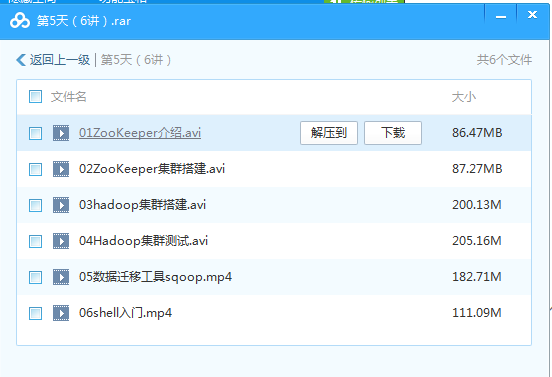Check the box for 04Hadoop集群测试.avi

point(36,241)
